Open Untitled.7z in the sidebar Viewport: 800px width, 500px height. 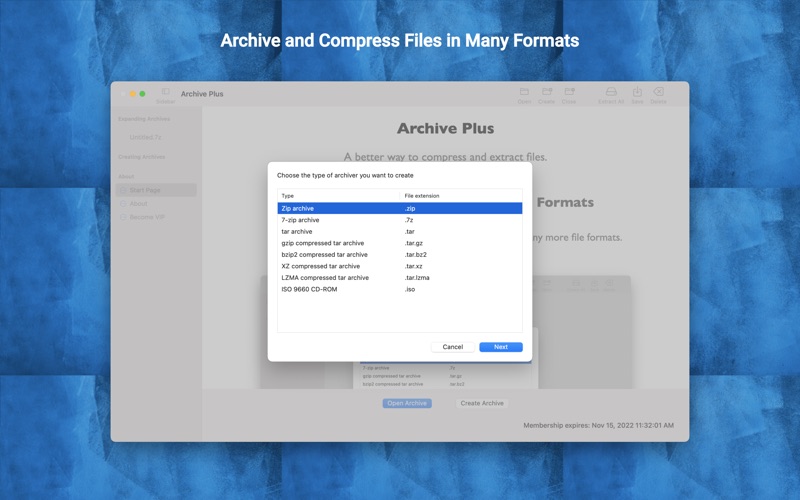point(145,137)
